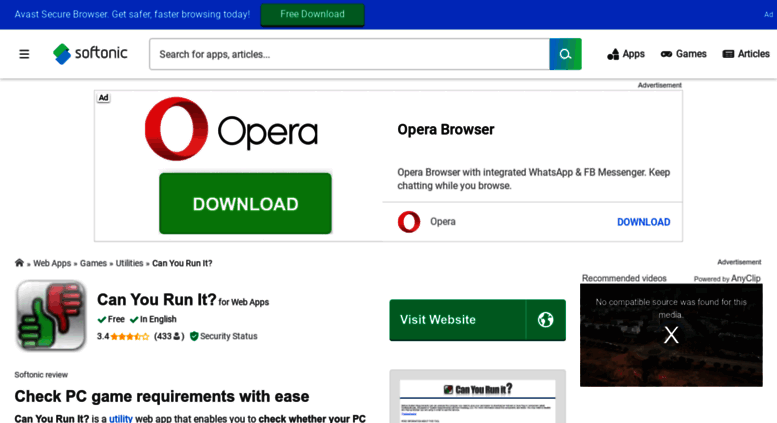Click the small Opera icon beside 'Opera'
The image size is (777, 423).
[409, 221]
